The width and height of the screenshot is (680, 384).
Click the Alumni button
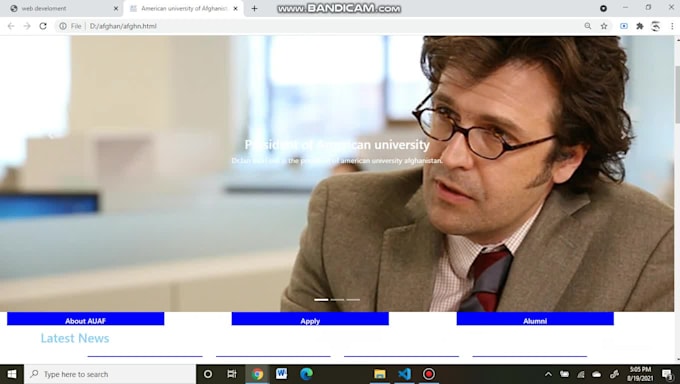tap(535, 319)
